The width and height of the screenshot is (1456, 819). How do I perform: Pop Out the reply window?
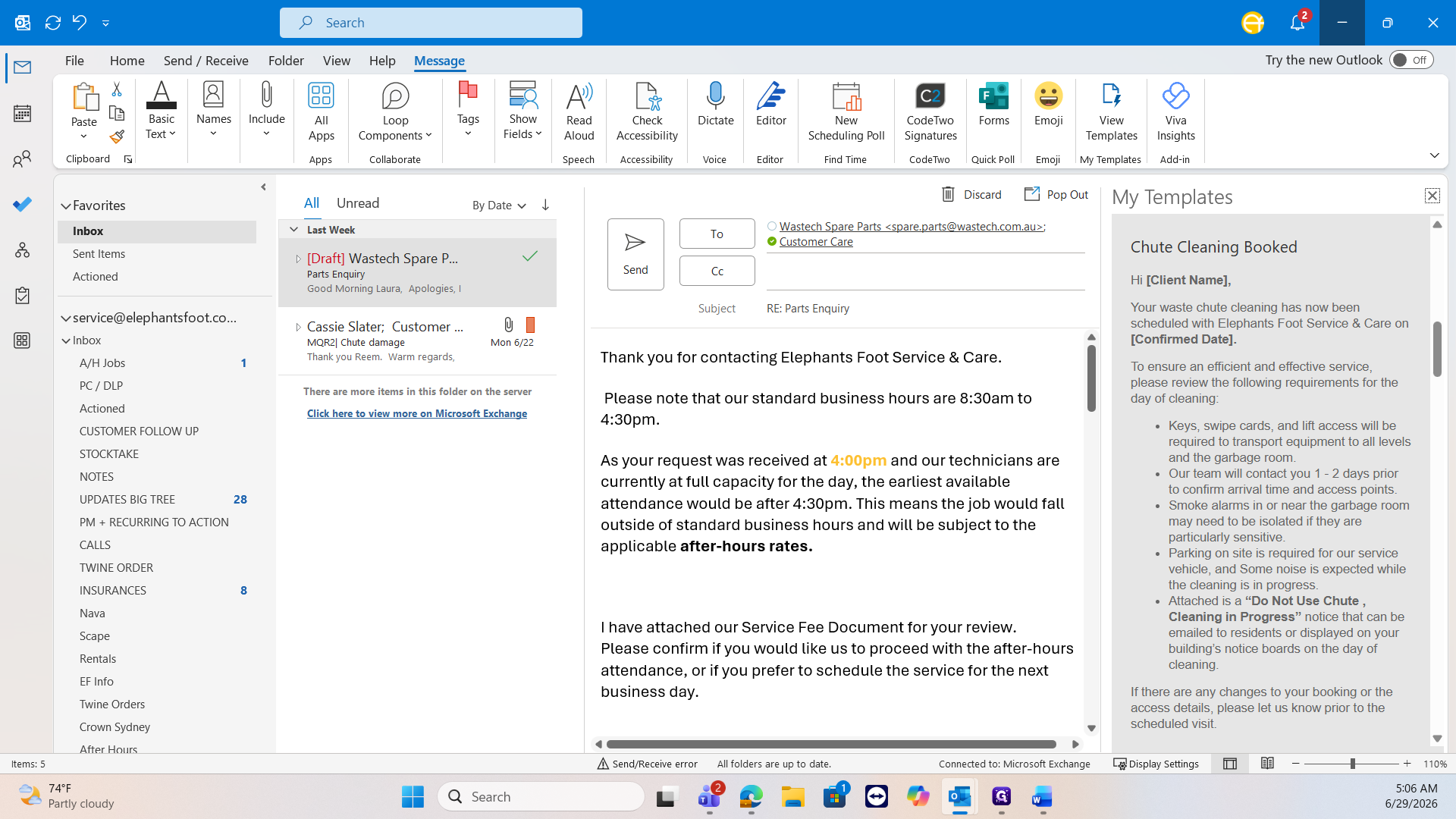tap(1056, 194)
